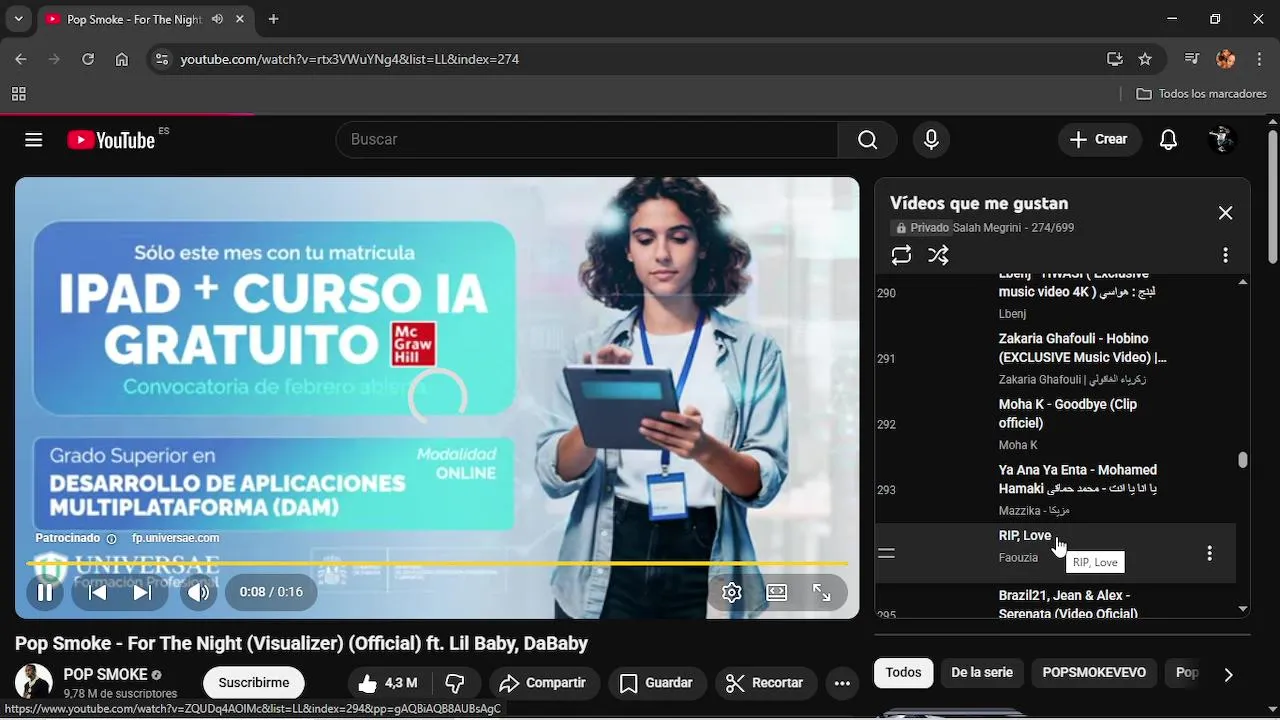Screen dimensions: 1280x720
Task: Skip to the next video
Action: (x=142, y=592)
